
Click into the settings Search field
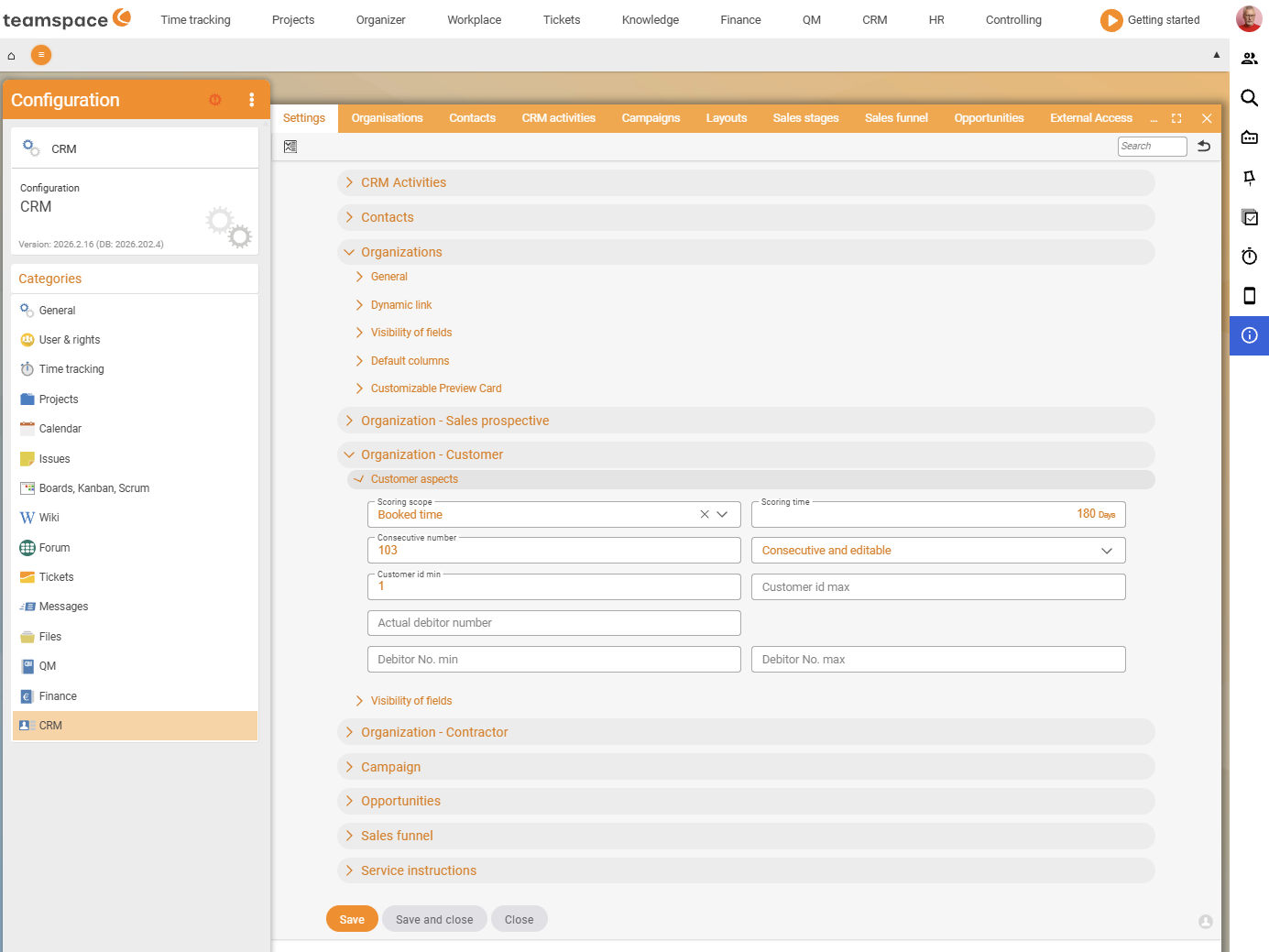click(x=1153, y=147)
